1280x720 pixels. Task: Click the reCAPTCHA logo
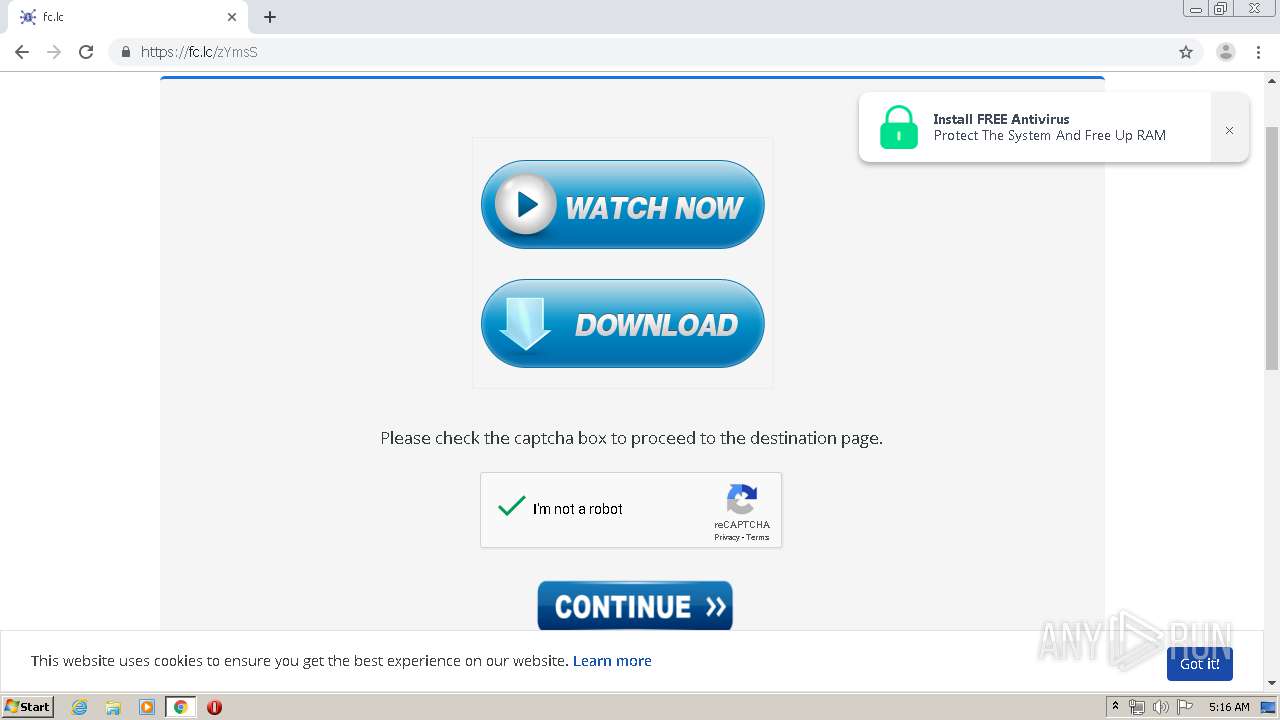tap(742, 499)
